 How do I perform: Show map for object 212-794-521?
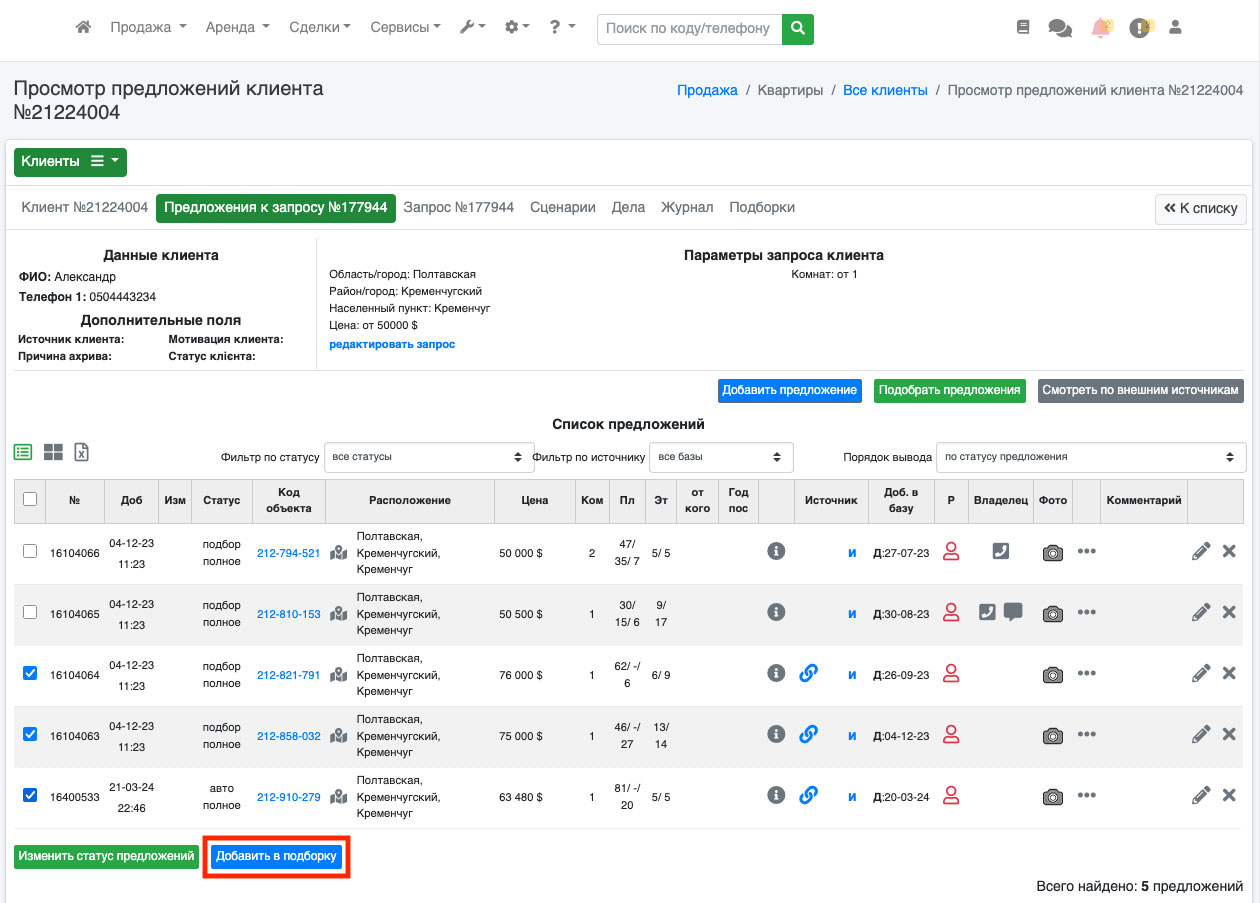point(339,553)
